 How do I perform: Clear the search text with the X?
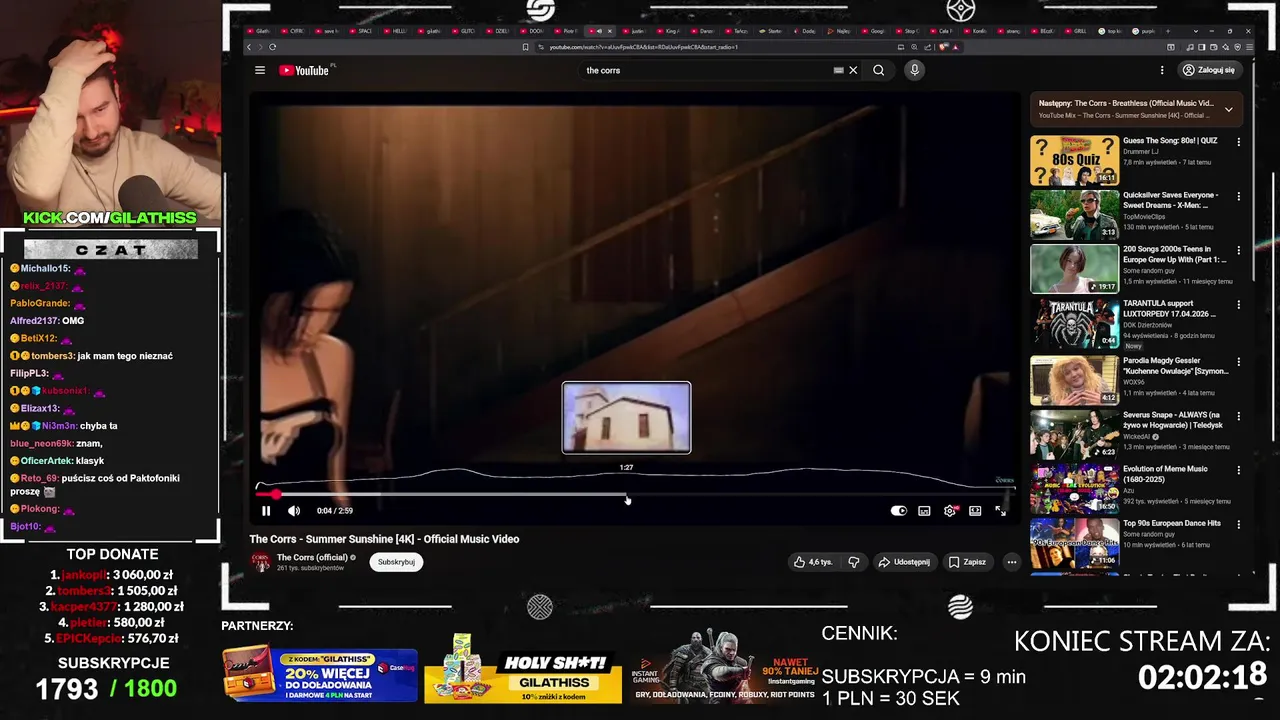[x=853, y=70]
